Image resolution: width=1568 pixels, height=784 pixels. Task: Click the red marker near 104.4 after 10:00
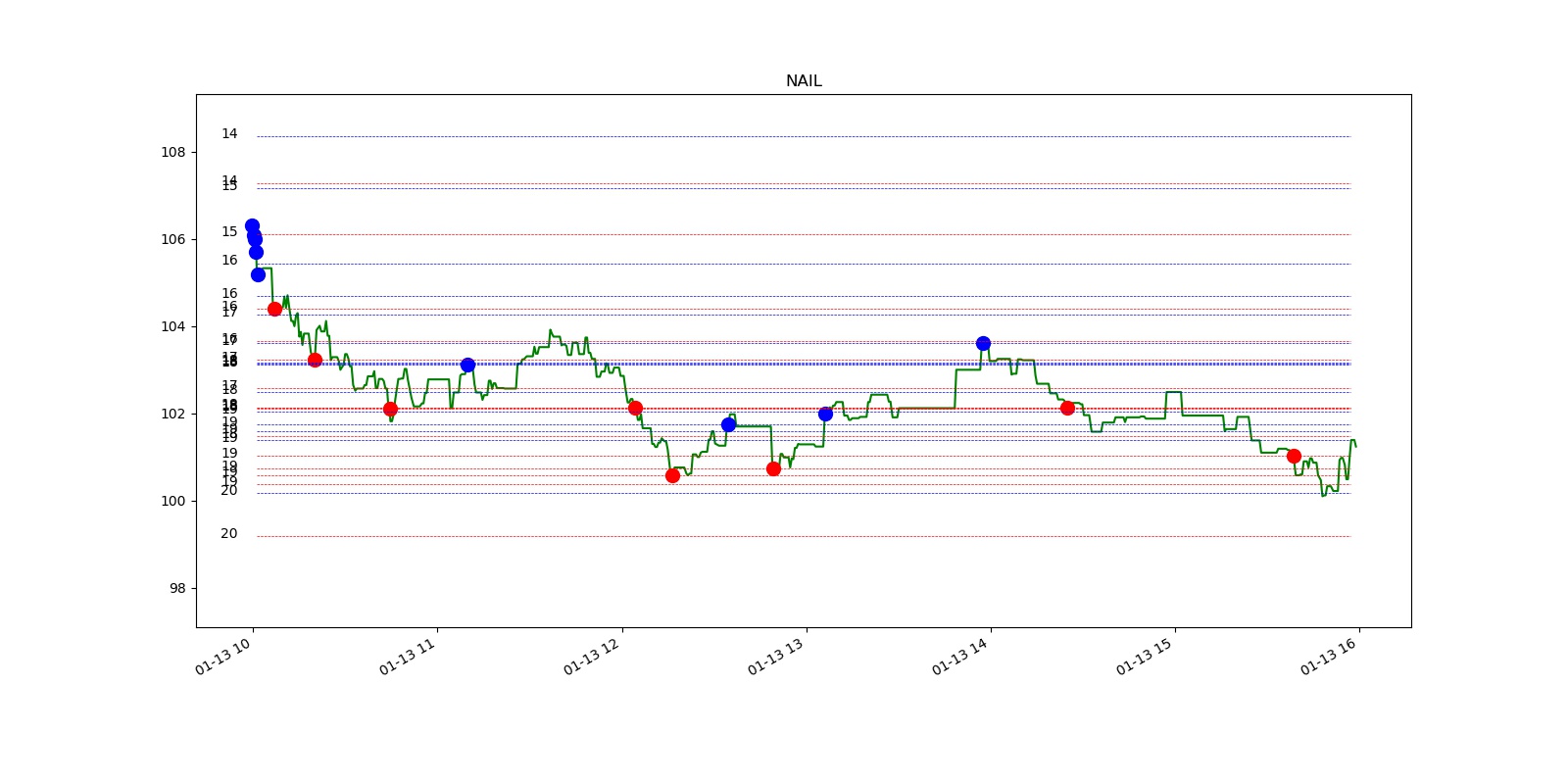point(274,309)
